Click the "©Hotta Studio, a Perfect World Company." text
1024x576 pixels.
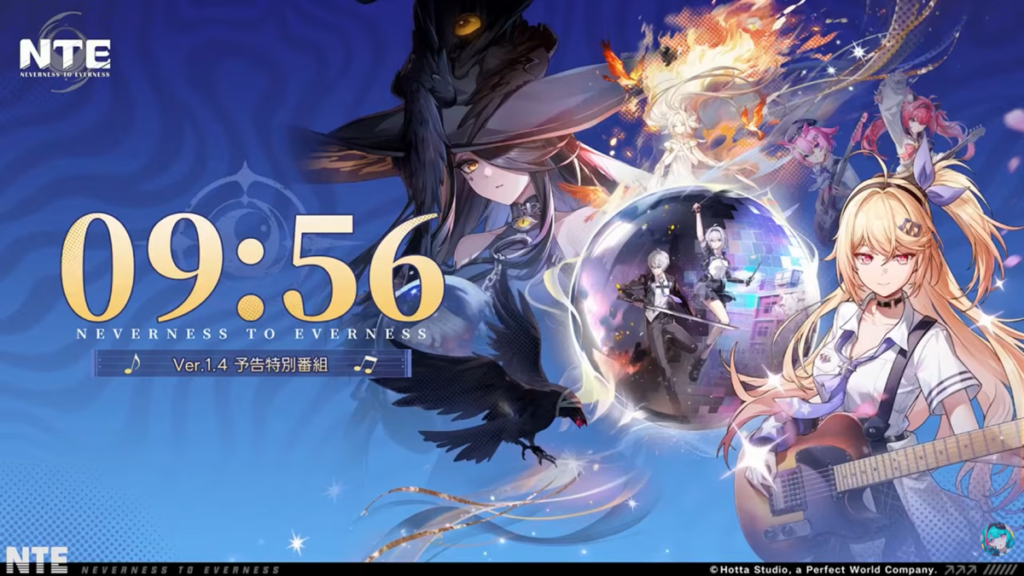[x=823, y=570]
